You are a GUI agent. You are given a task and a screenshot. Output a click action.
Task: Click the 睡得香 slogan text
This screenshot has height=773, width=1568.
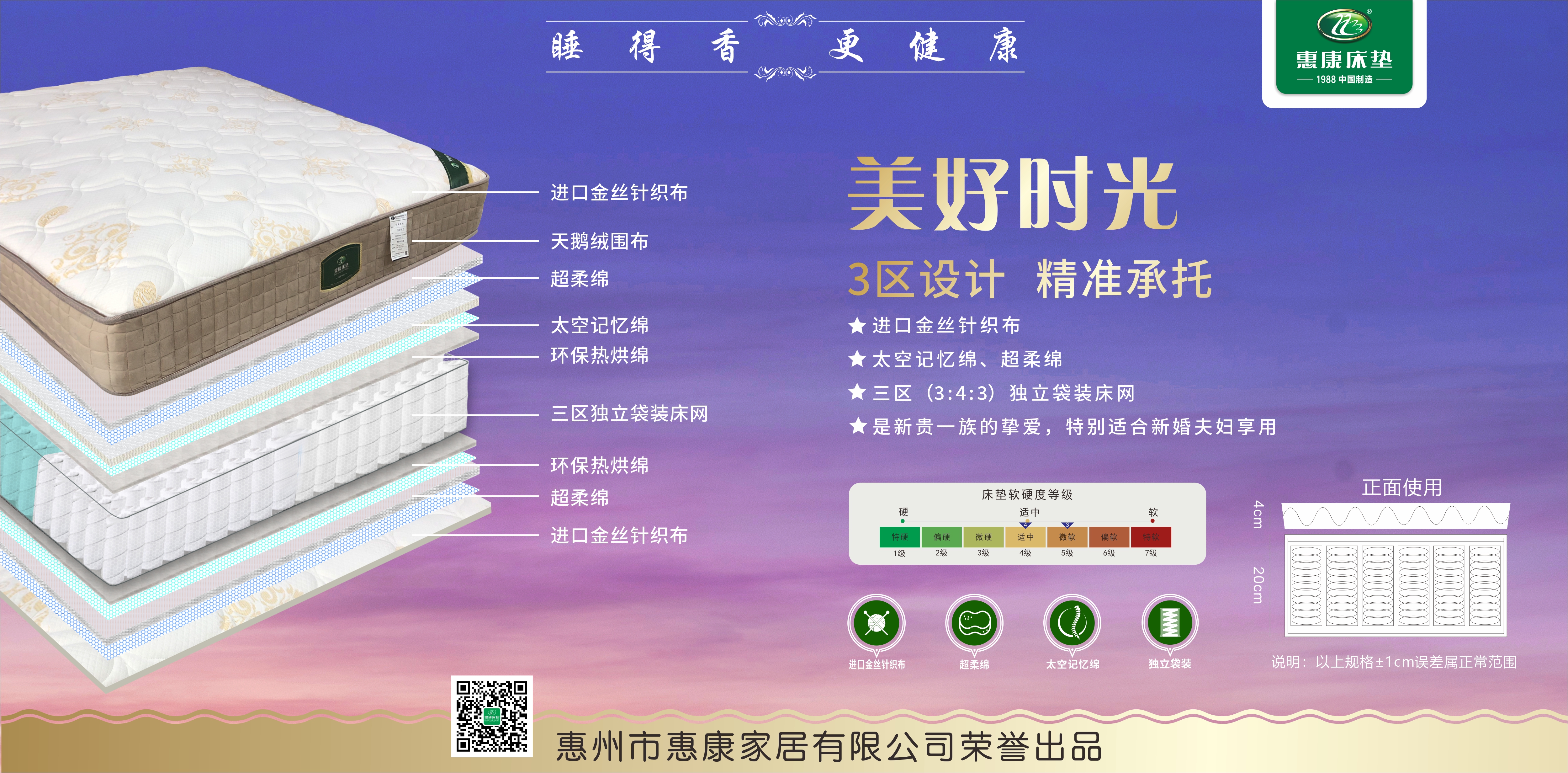coord(646,47)
